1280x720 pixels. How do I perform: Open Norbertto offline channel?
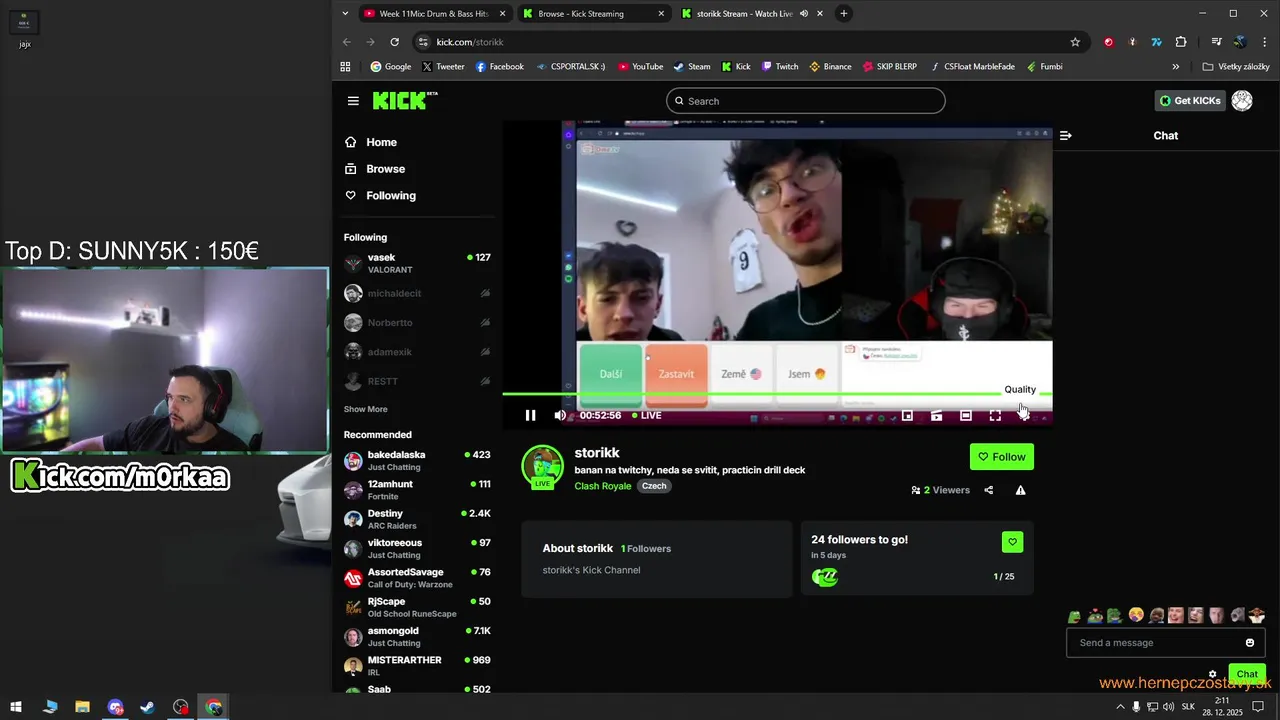pos(417,323)
